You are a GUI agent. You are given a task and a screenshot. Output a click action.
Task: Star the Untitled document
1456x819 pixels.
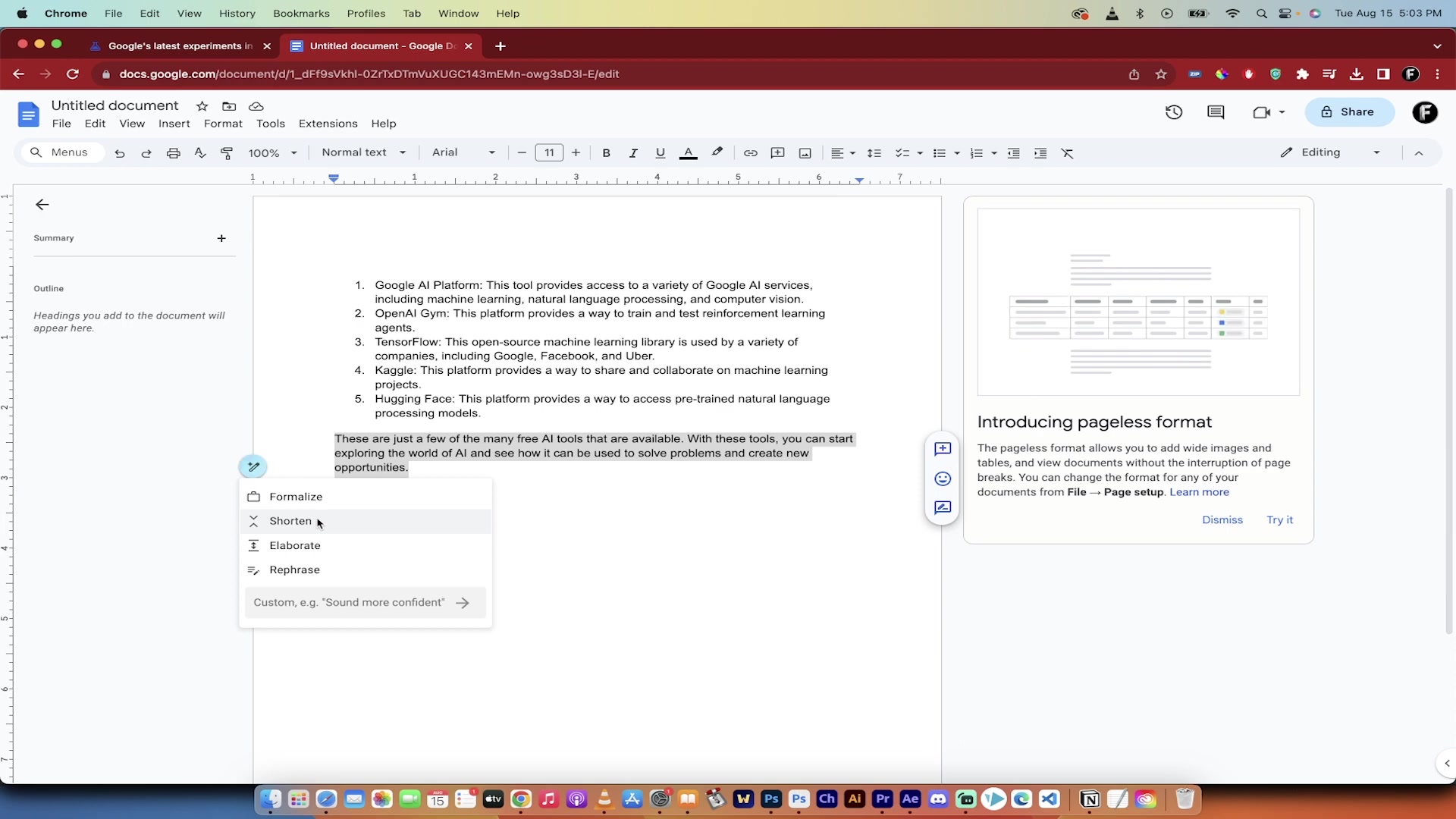[x=201, y=106]
